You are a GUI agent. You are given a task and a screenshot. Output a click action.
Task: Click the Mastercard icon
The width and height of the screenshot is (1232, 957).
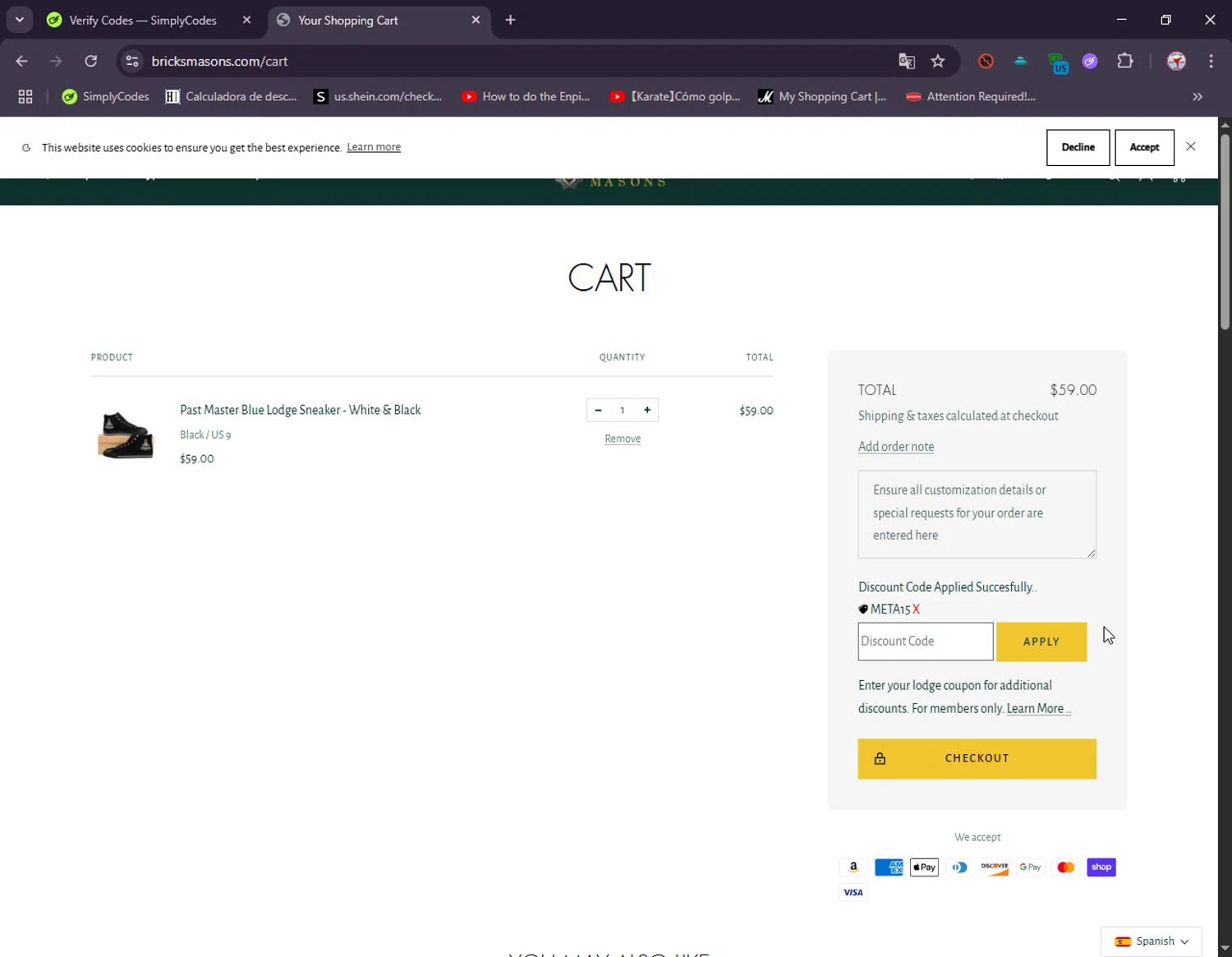[1066, 867]
